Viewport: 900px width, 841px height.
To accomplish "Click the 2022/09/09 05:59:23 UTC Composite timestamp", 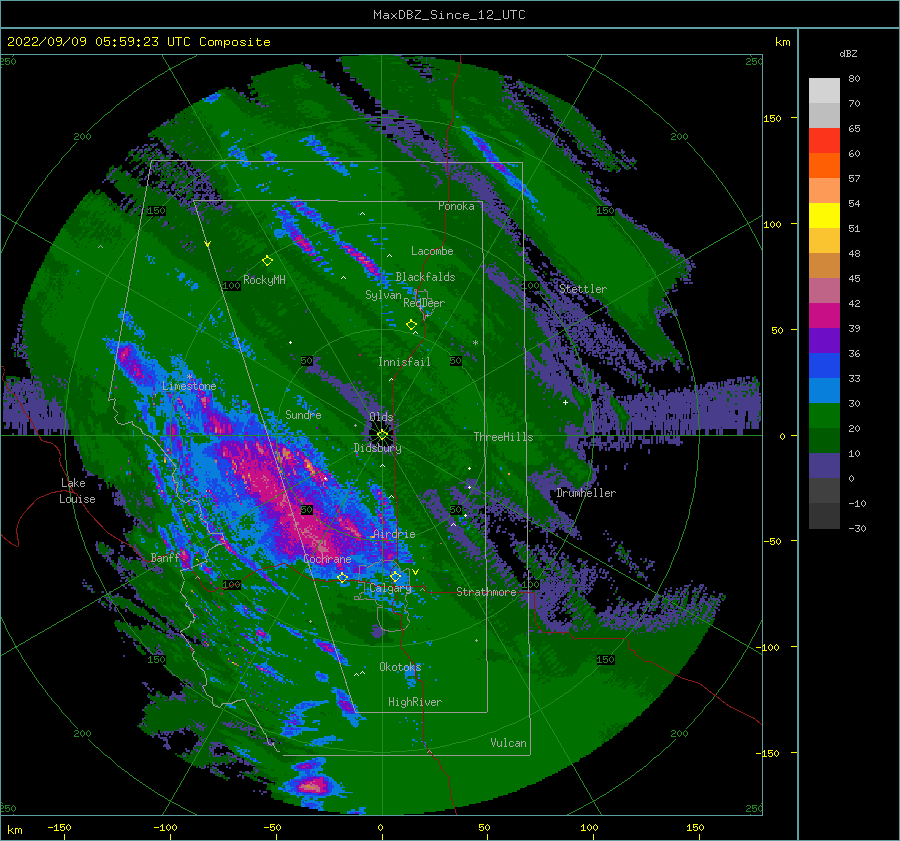I will (x=138, y=42).
